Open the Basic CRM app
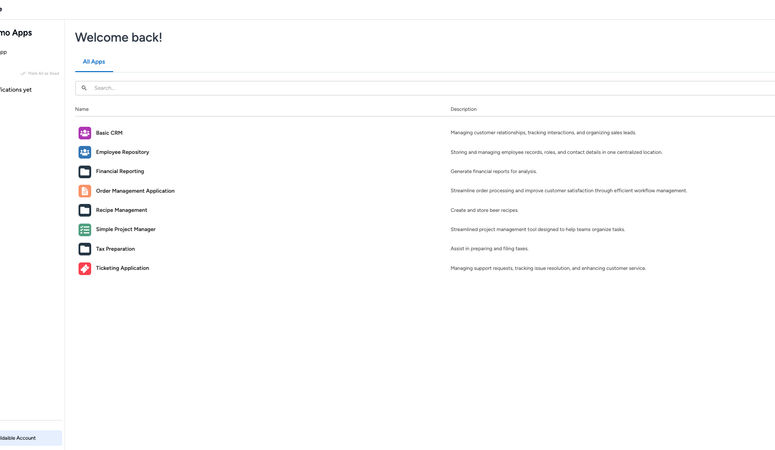 tap(109, 133)
